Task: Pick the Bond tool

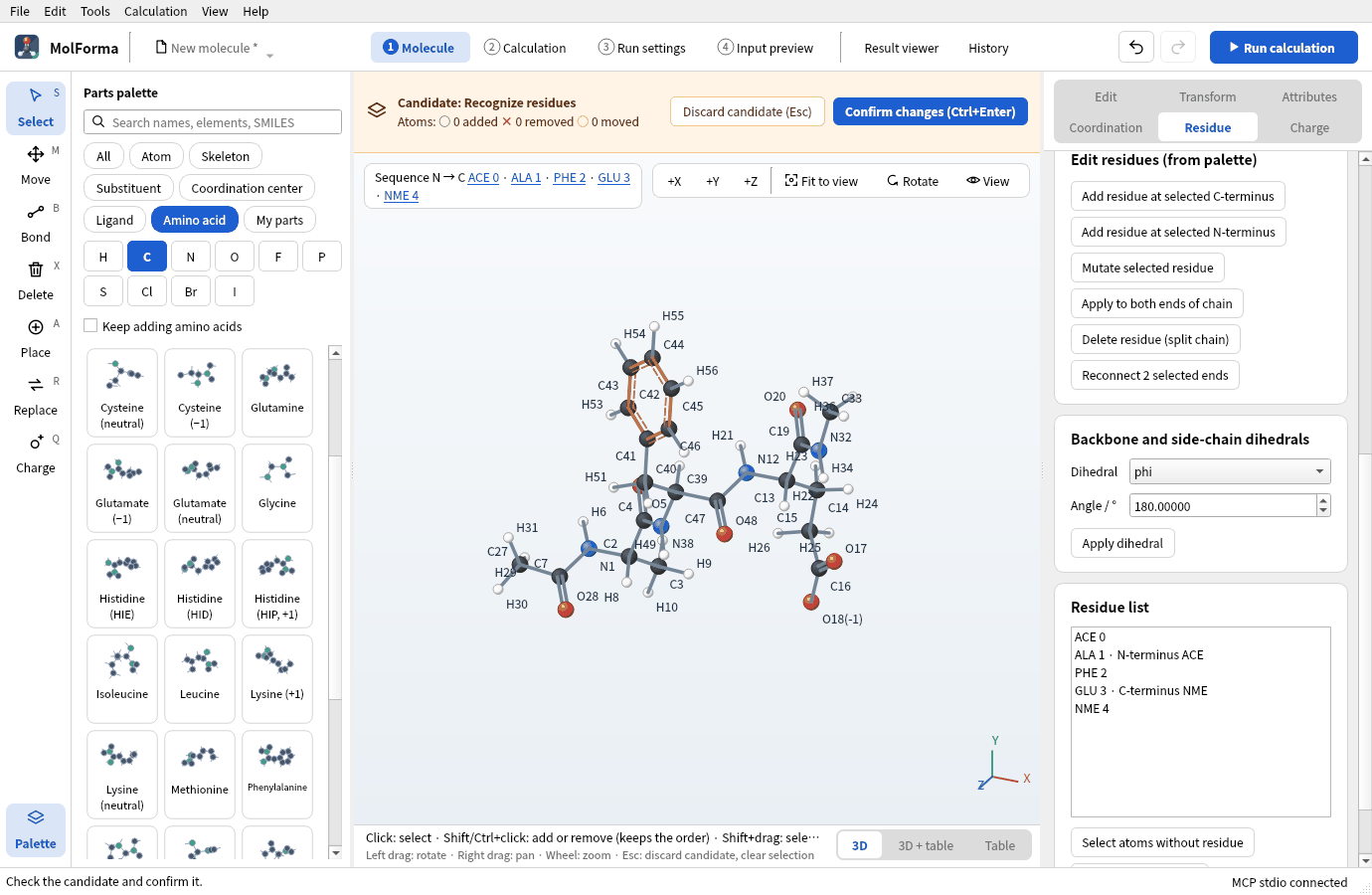Action: pos(36,224)
